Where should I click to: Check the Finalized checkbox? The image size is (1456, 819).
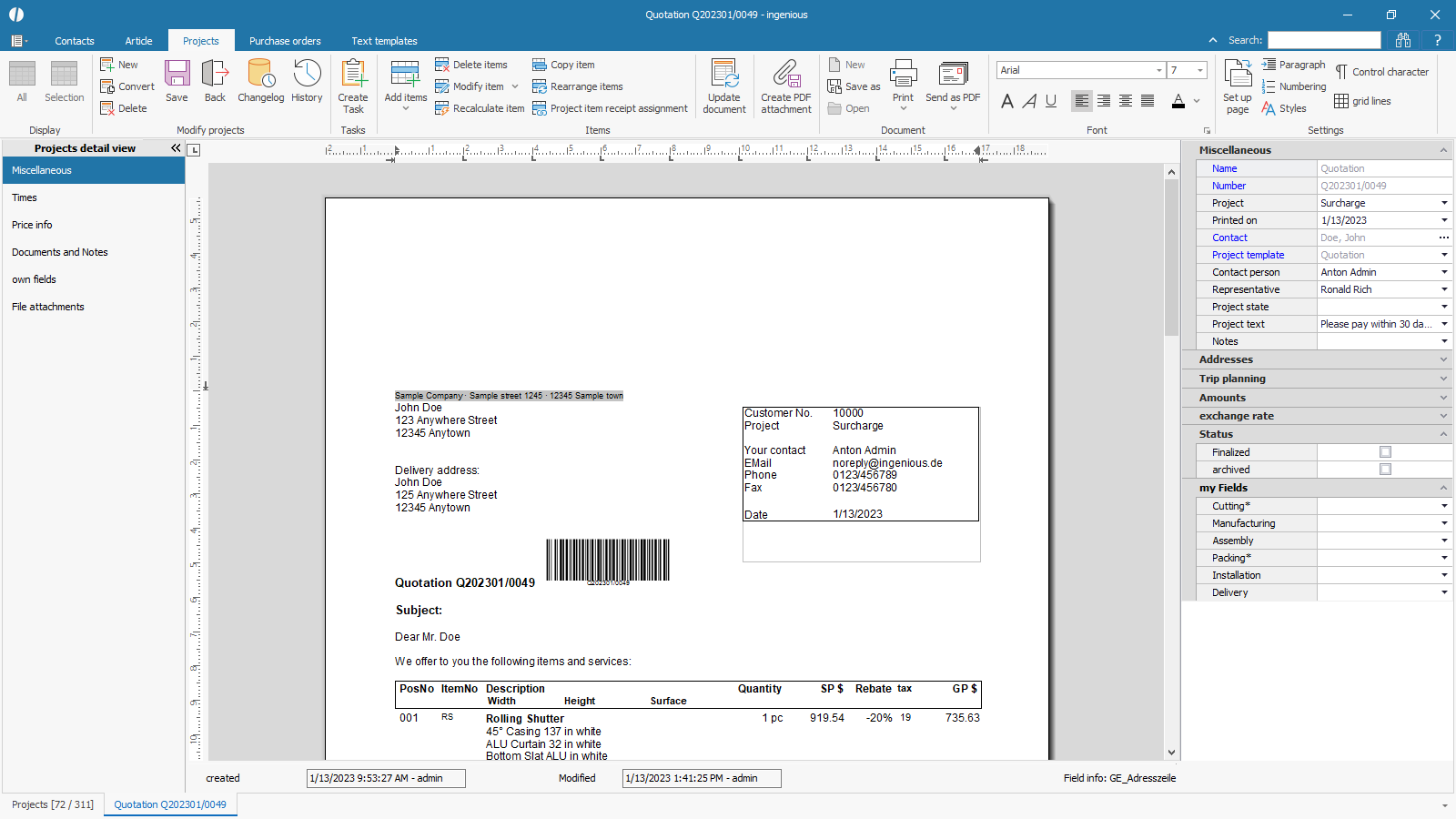coord(1385,452)
